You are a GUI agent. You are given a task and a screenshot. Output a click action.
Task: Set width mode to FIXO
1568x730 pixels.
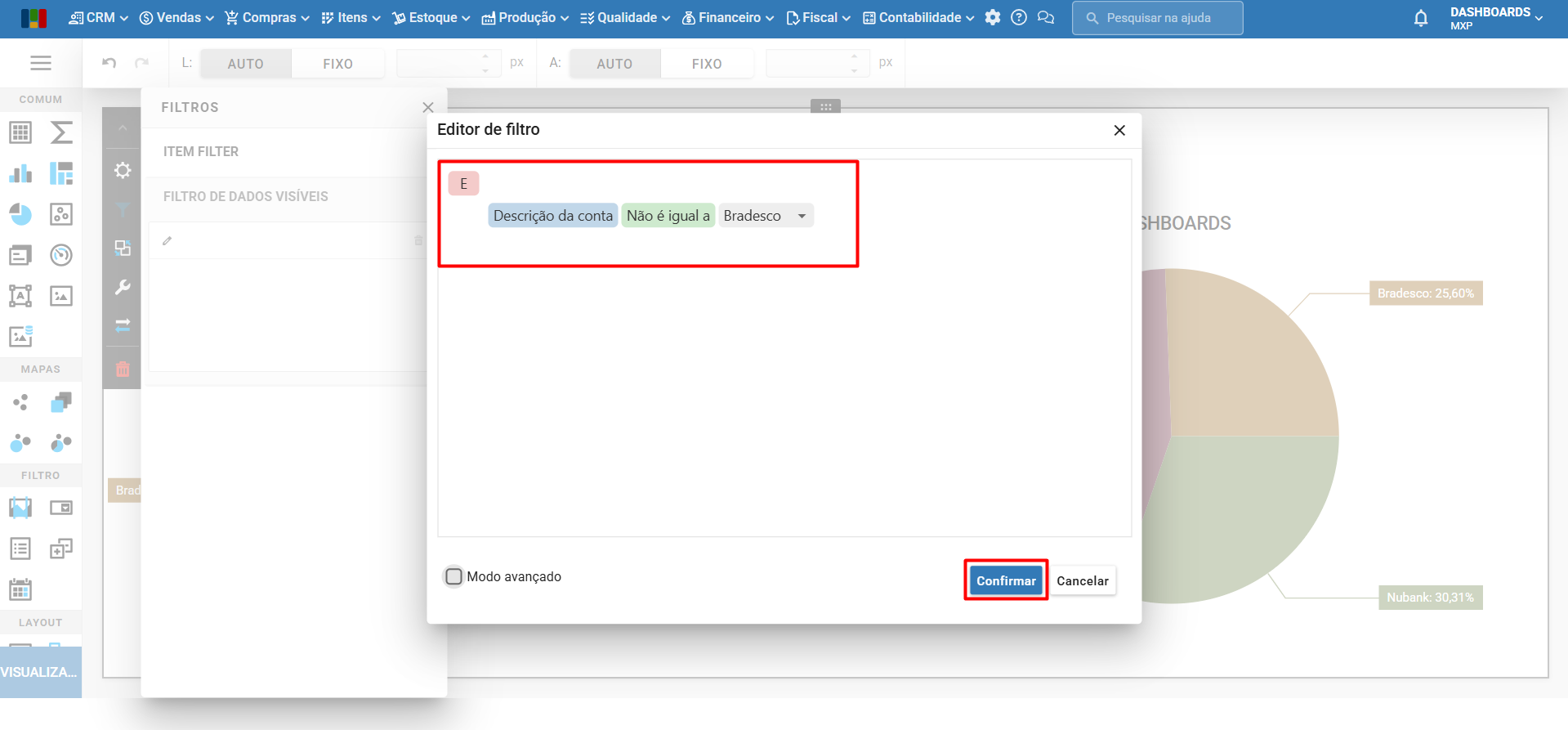point(337,64)
